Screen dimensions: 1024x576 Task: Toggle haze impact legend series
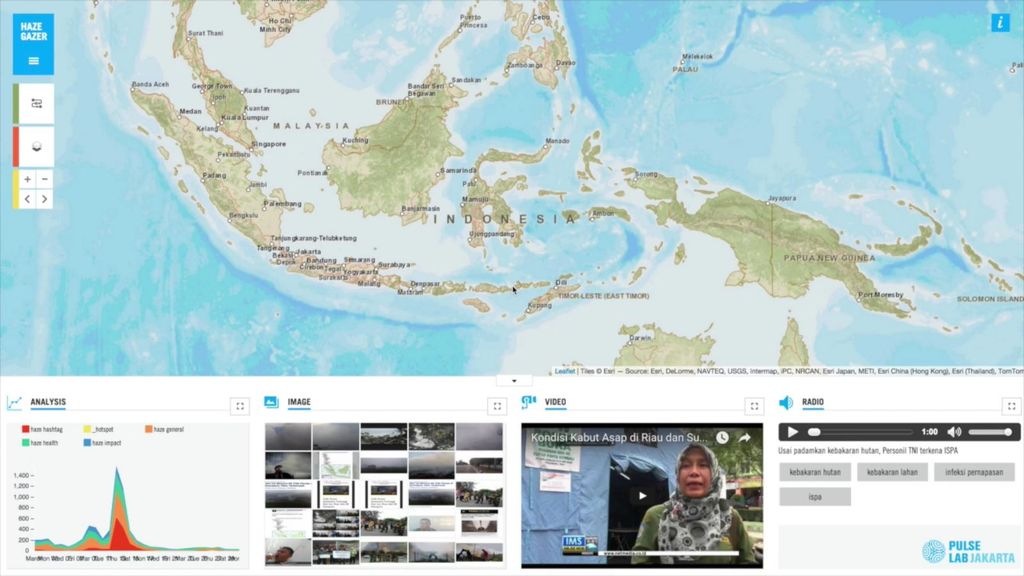pyautogui.click(x=103, y=443)
